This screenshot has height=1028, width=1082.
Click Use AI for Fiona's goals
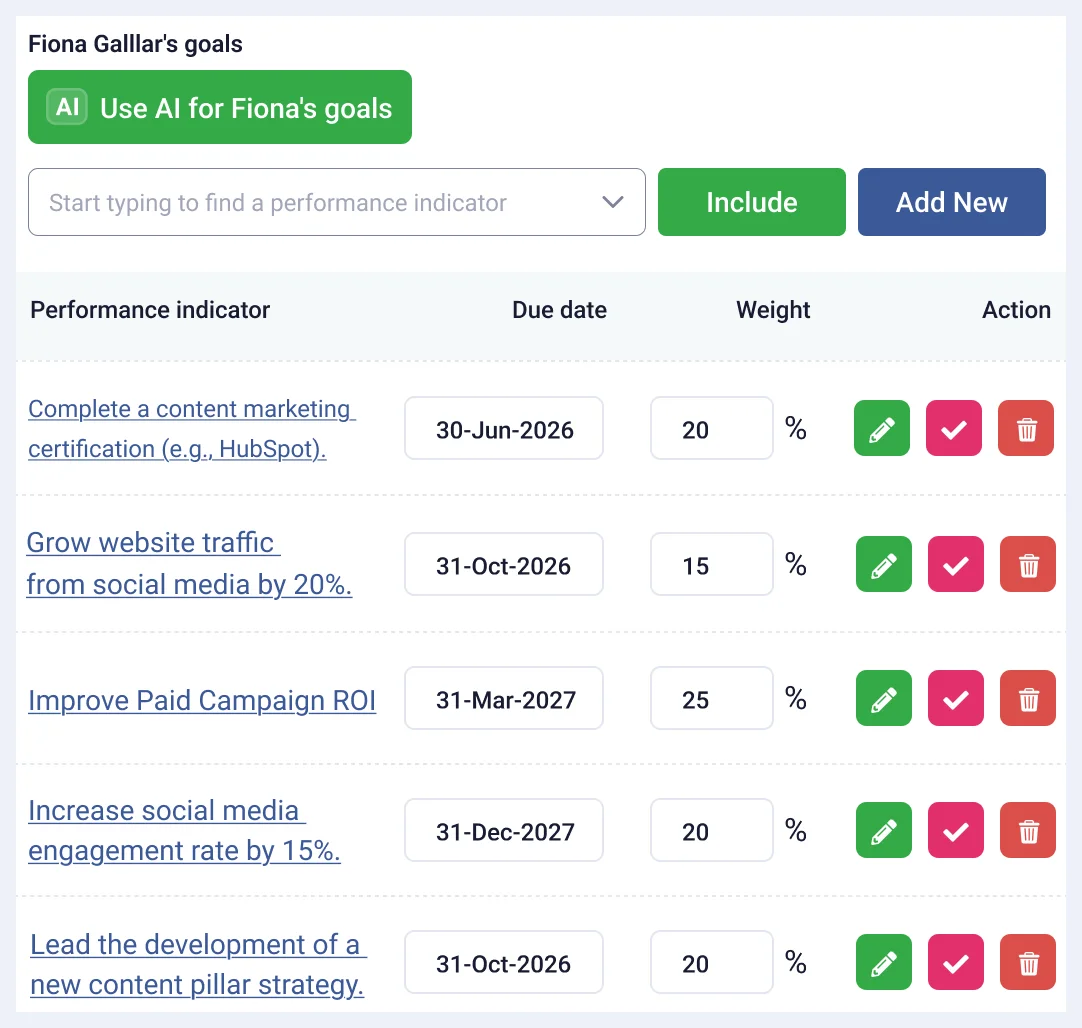(219, 107)
